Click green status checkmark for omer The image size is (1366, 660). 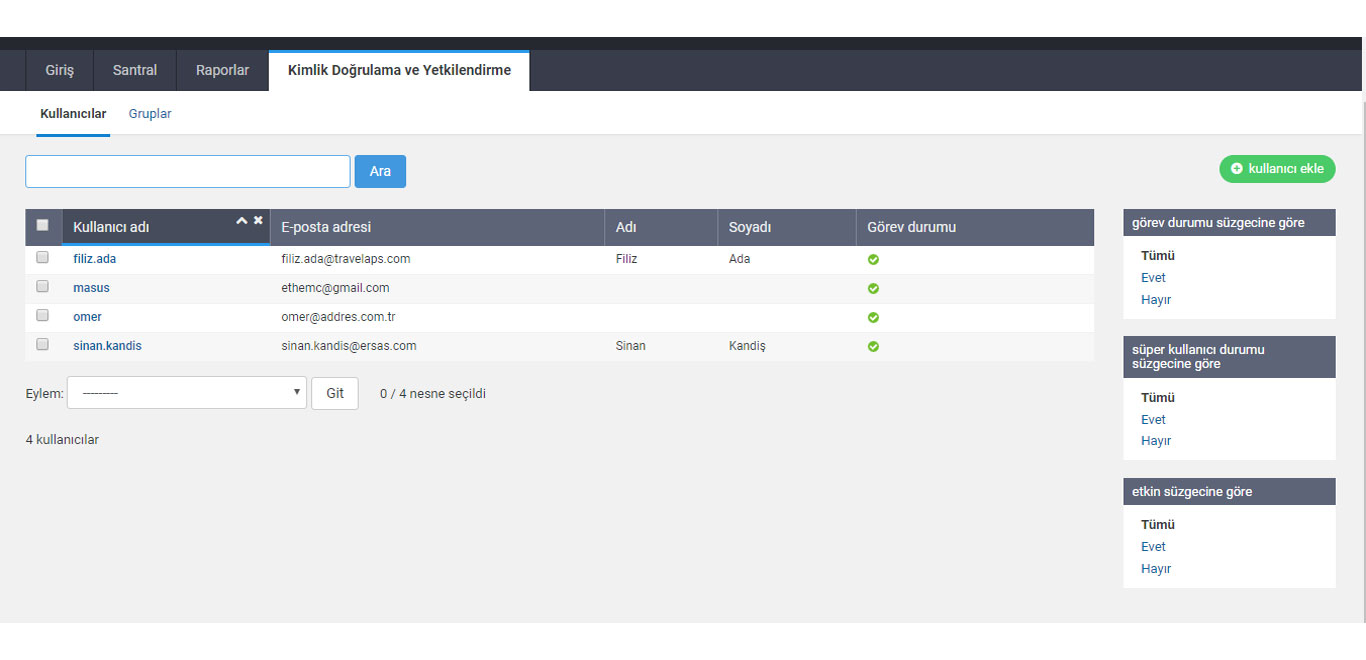[x=873, y=318]
